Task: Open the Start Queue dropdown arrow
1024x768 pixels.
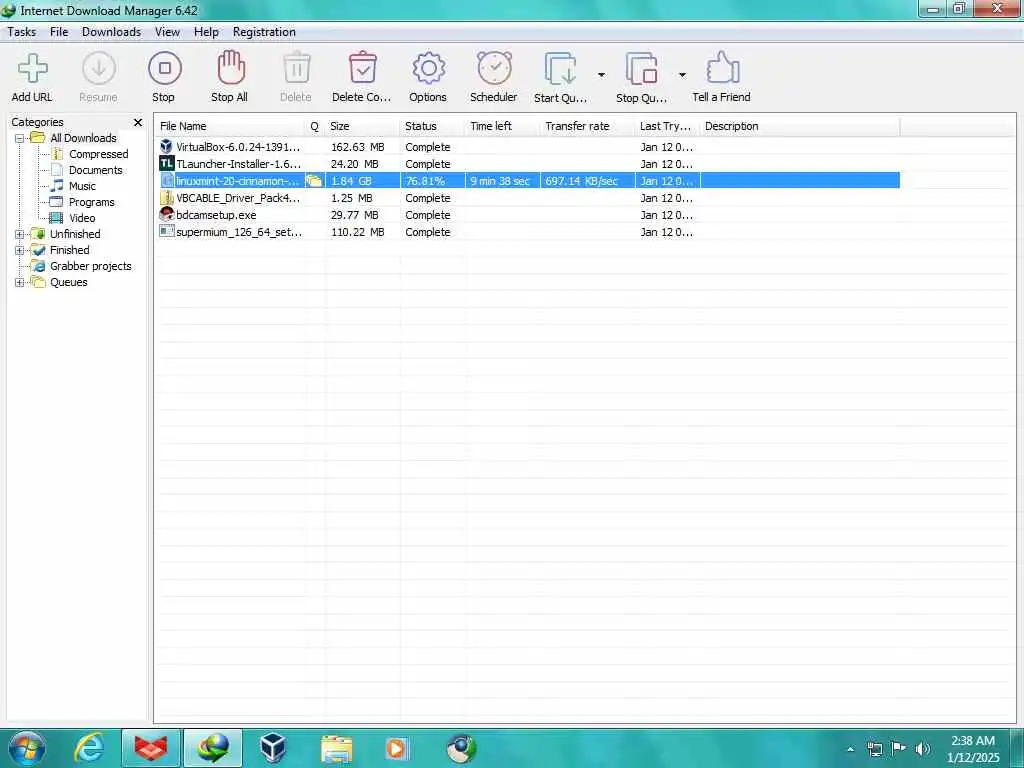Action: (x=601, y=75)
